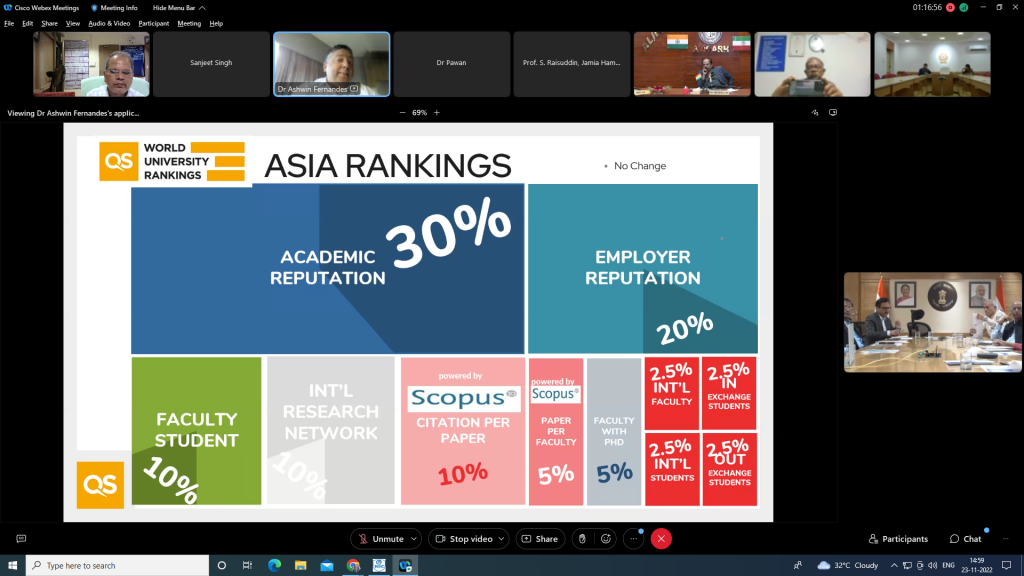Click red leave meeting button
Screen dimensions: 1024x576
point(661,539)
